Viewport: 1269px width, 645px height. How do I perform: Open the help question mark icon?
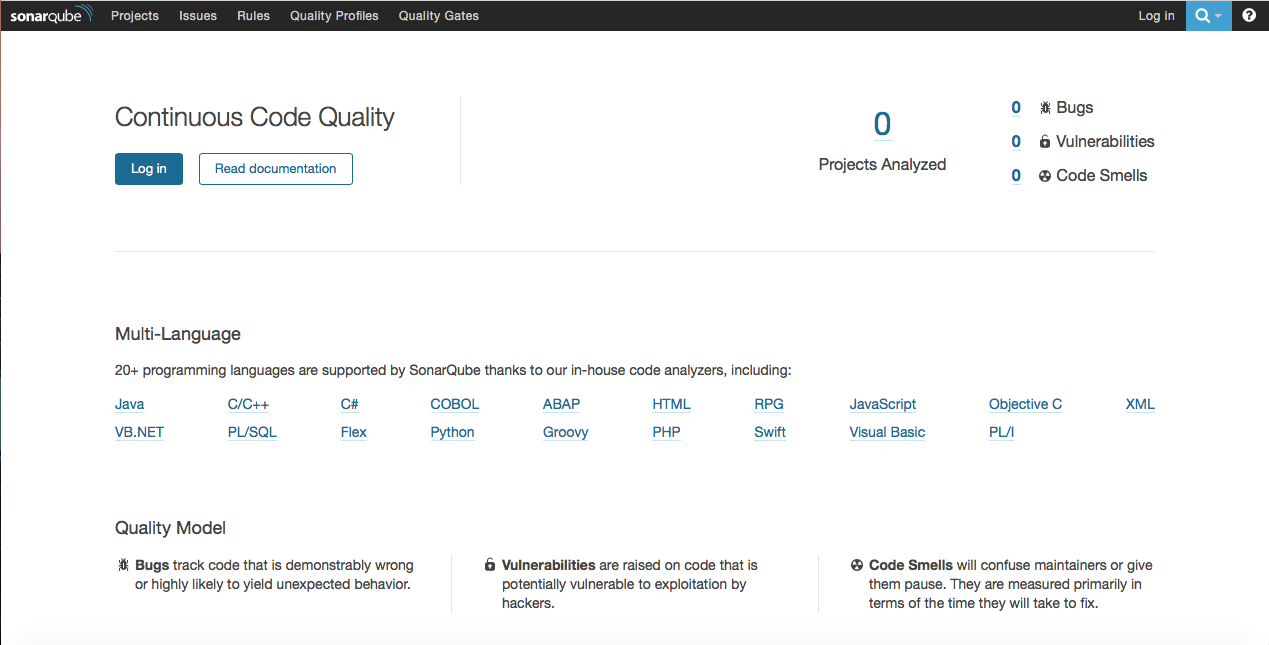(1249, 15)
